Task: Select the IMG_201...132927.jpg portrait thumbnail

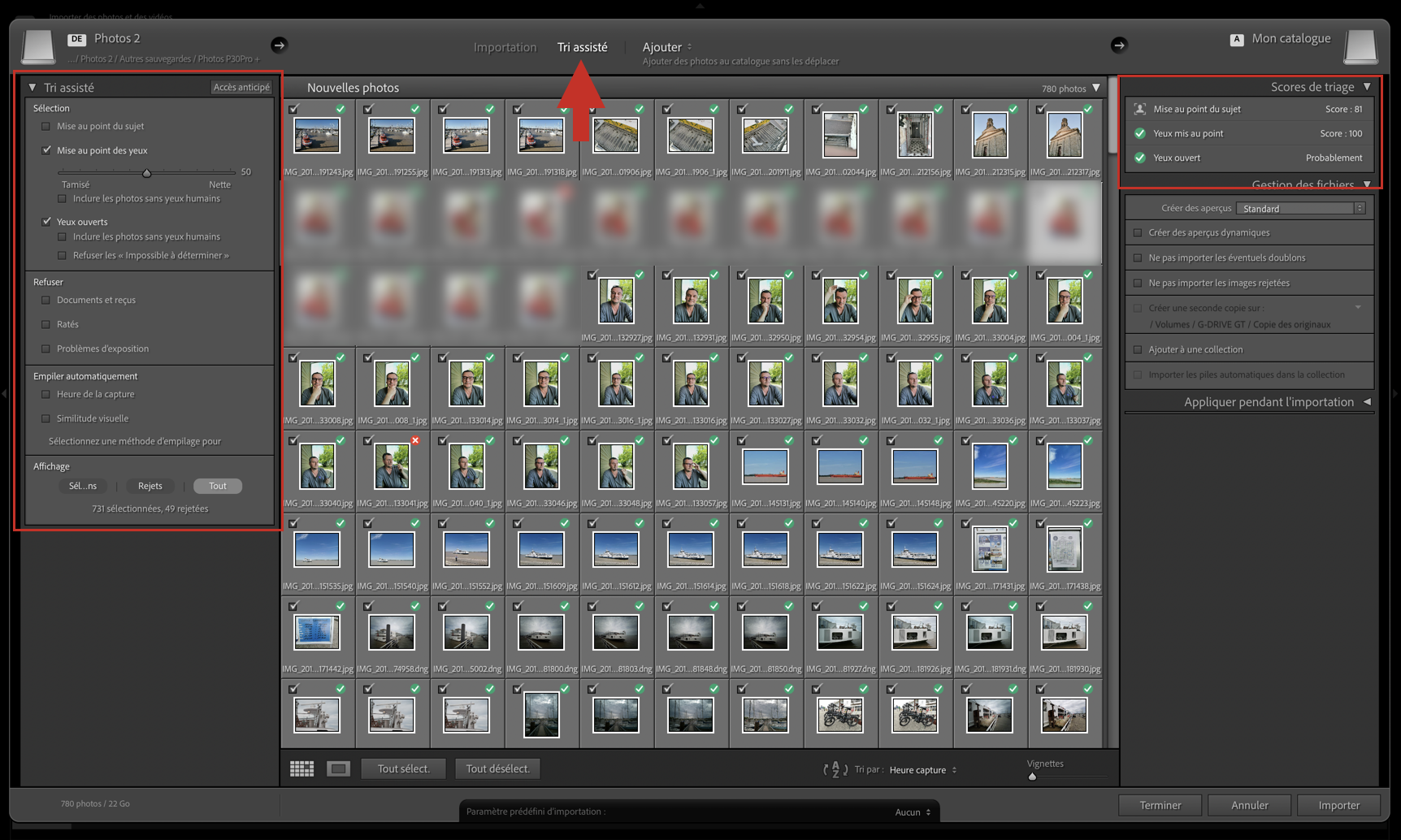Action: click(x=616, y=301)
